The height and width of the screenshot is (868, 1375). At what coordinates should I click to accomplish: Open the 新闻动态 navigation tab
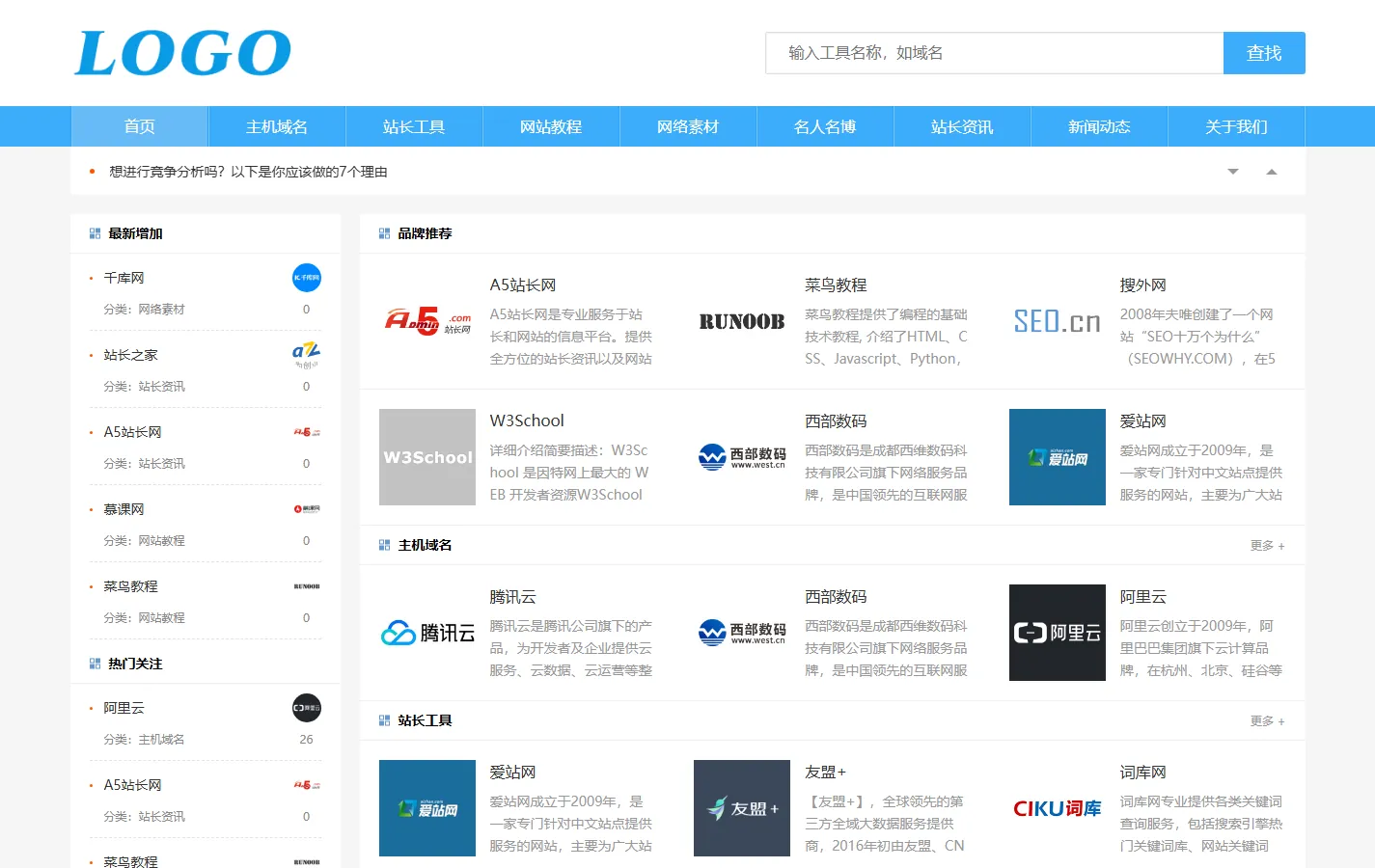tap(1099, 126)
